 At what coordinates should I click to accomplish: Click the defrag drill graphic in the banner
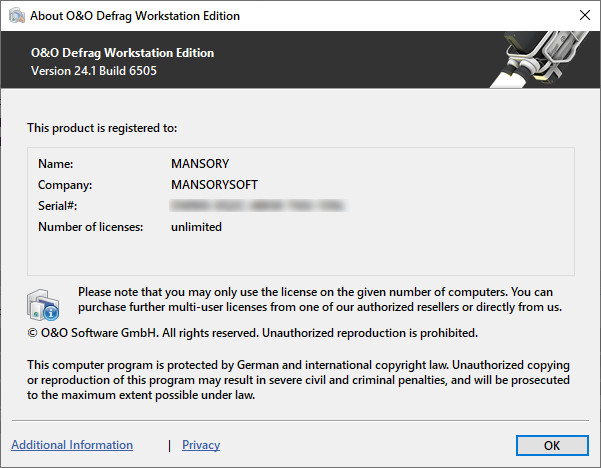[545, 58]
